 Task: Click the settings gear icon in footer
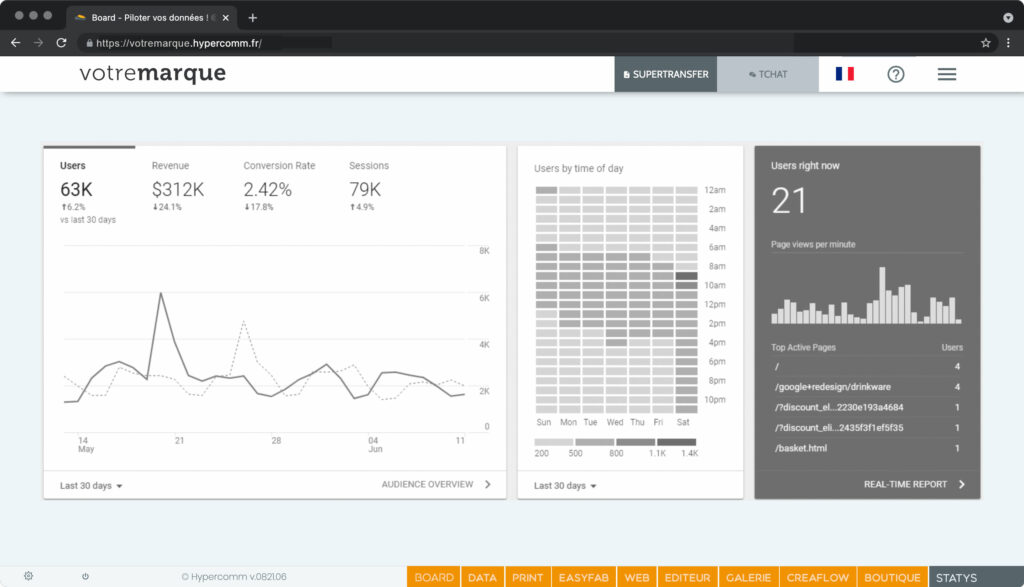(28, 576)
